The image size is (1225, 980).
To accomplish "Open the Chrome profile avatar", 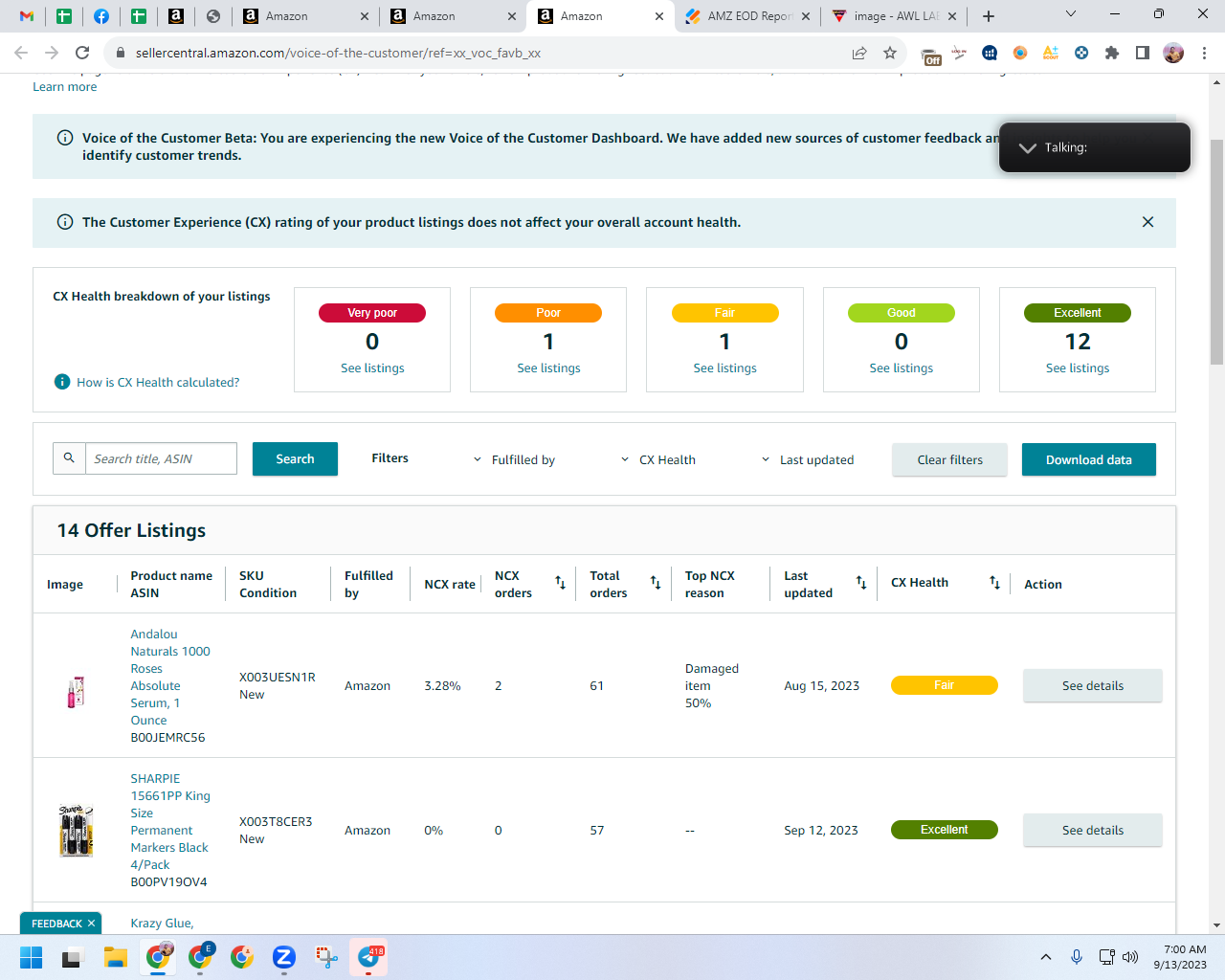I will click(1173, 53).
